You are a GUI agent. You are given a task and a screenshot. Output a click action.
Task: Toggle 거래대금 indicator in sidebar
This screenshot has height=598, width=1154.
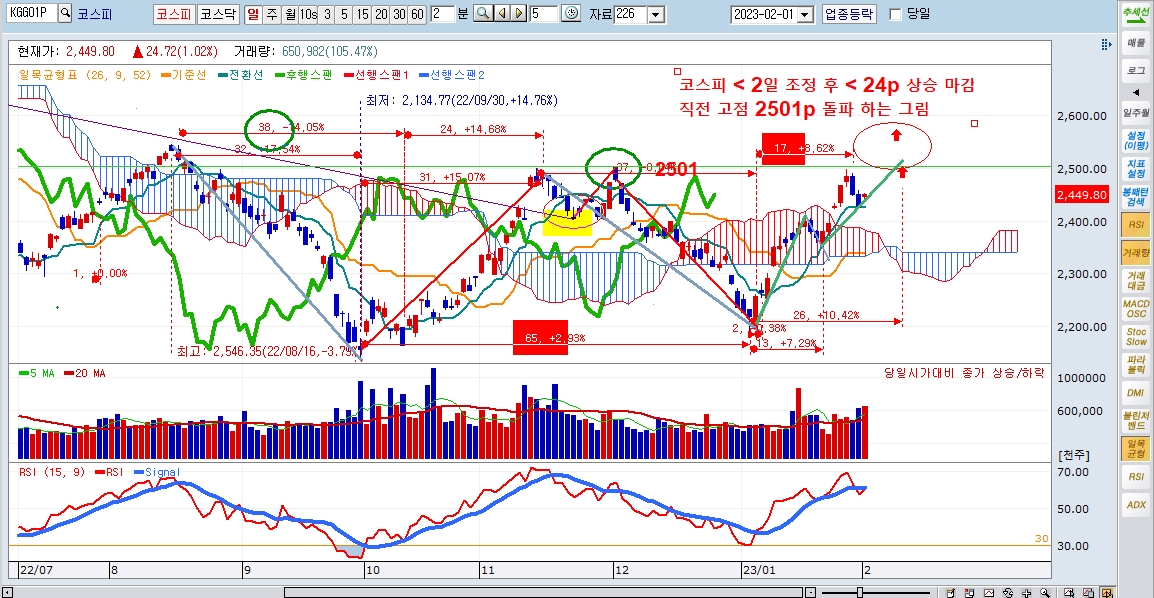tap(1136, 281)
